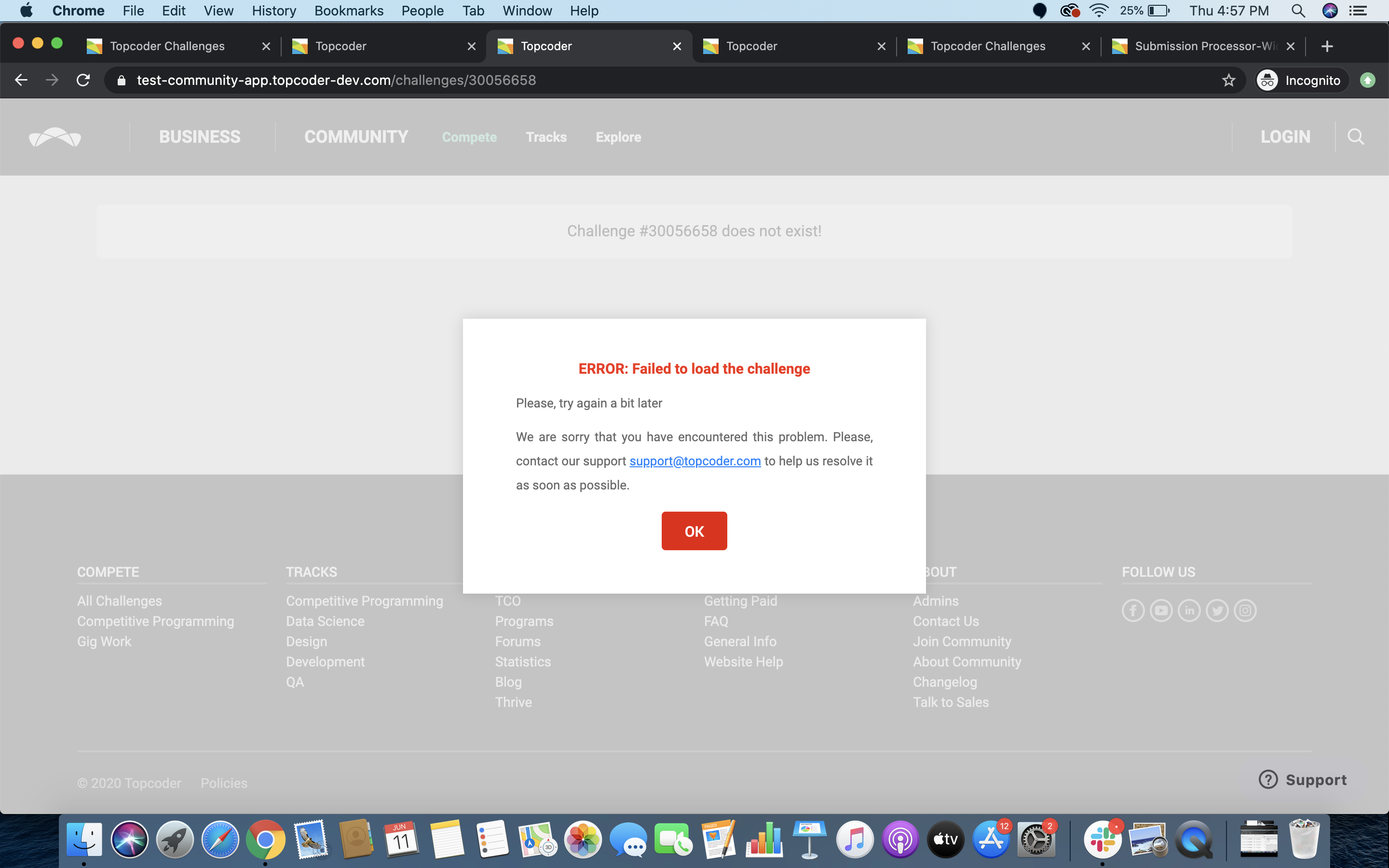Open LinkedIn follow icon
Image resolution: width=1389 pixels, height=868 pixels.
tap(1189, 610)
